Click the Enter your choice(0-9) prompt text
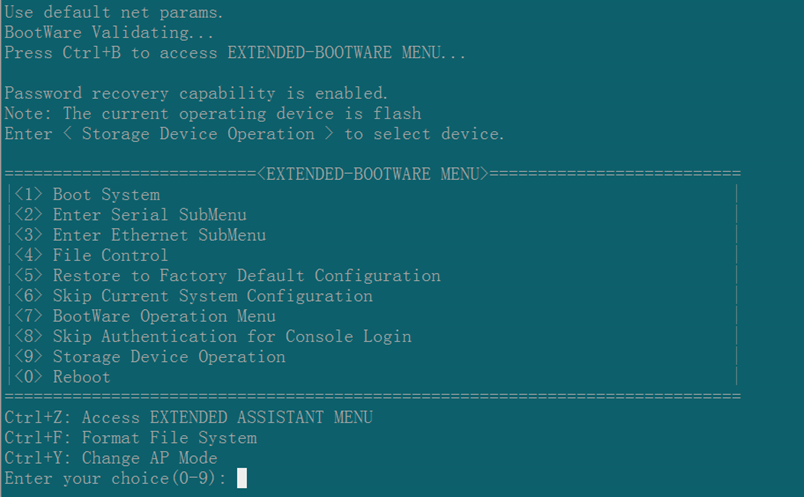Image resolution: width=804 pixels, height=497 pixels. coord(115,479)
